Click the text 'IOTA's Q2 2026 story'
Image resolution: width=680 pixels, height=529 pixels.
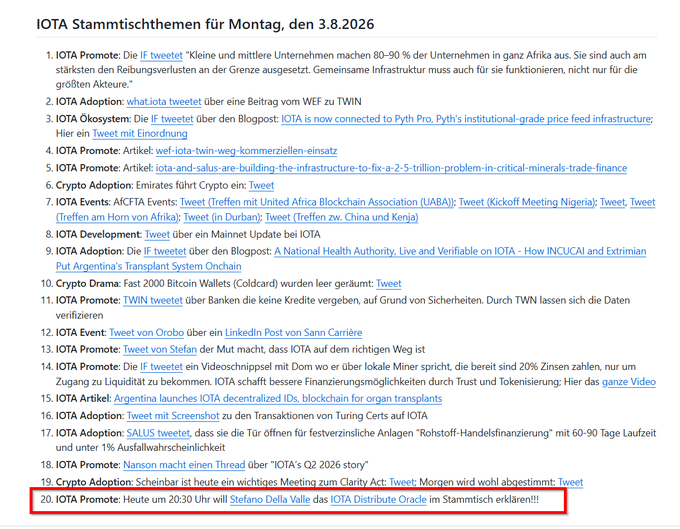coord(320,465)
